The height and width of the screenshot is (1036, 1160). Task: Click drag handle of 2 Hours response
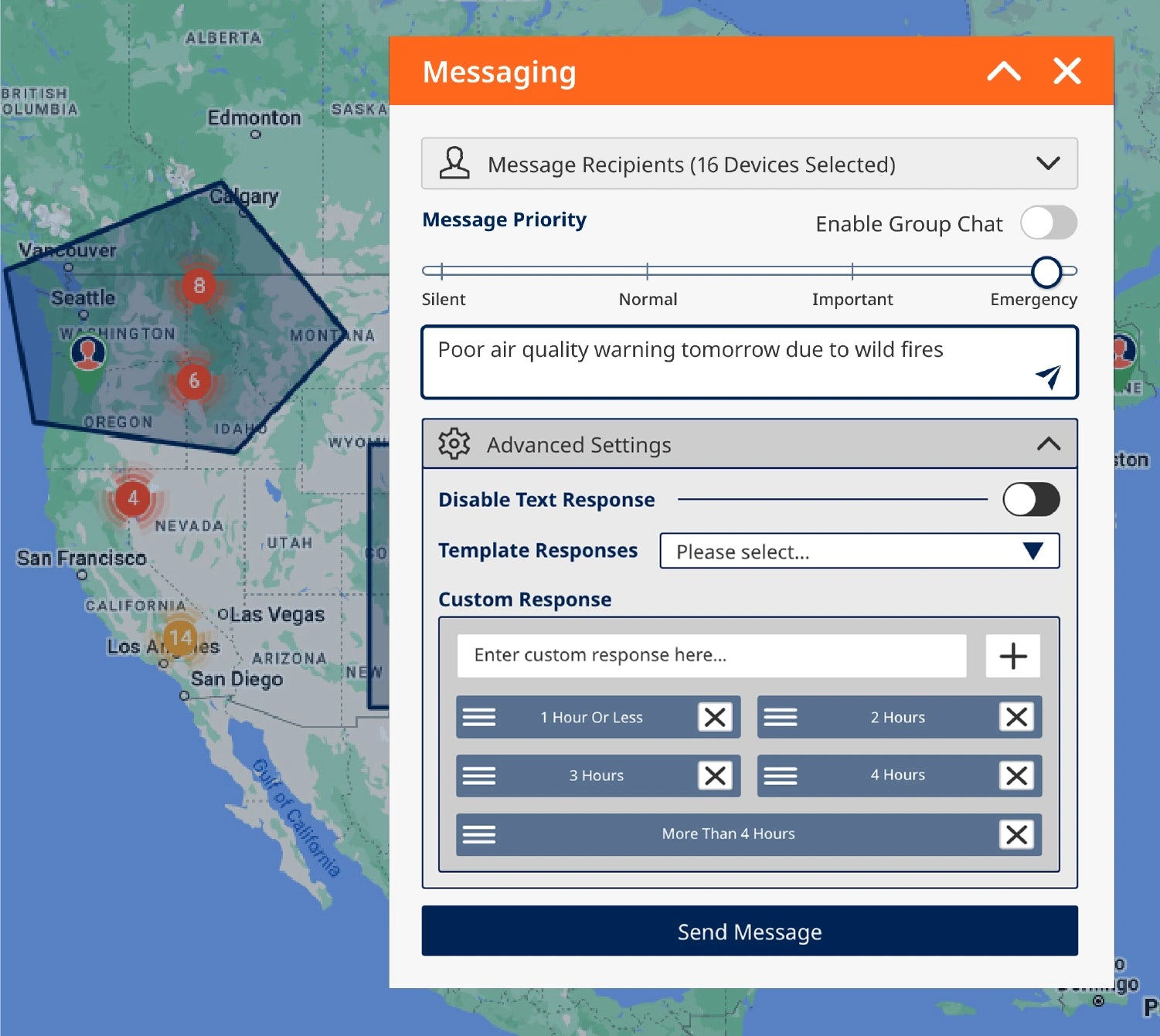coord(781,717)
